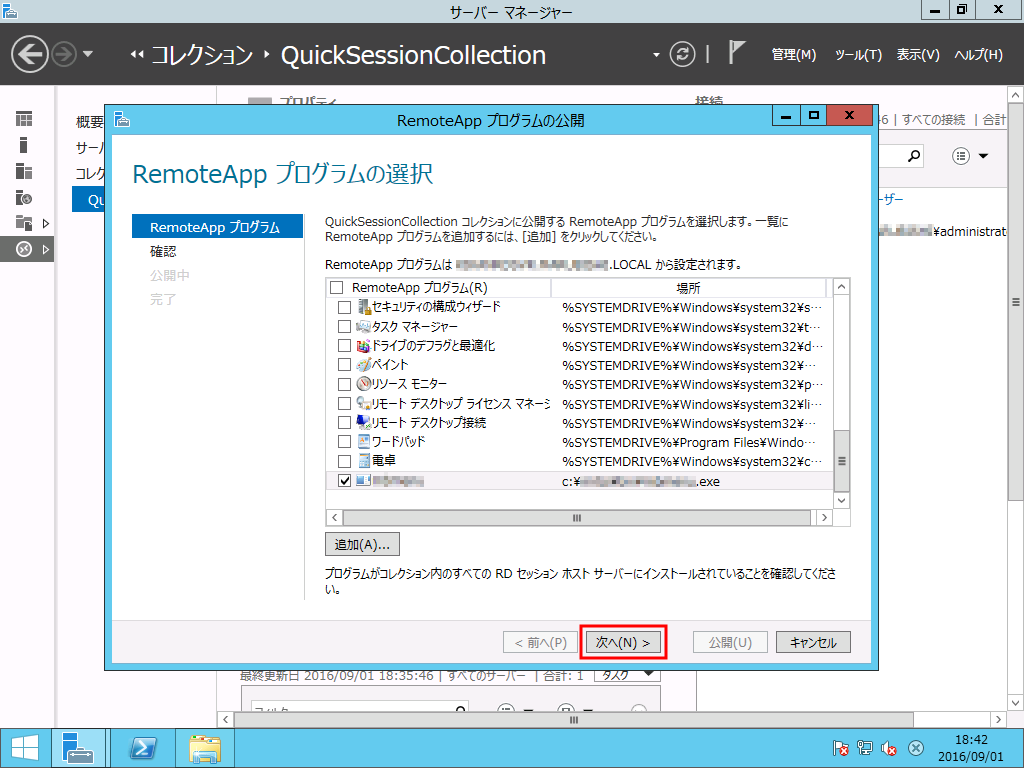This screenshot has width=1024, height=768.
Task: Select the Local Server icon in the left sidebar
Action: click(x=24, y=145)
